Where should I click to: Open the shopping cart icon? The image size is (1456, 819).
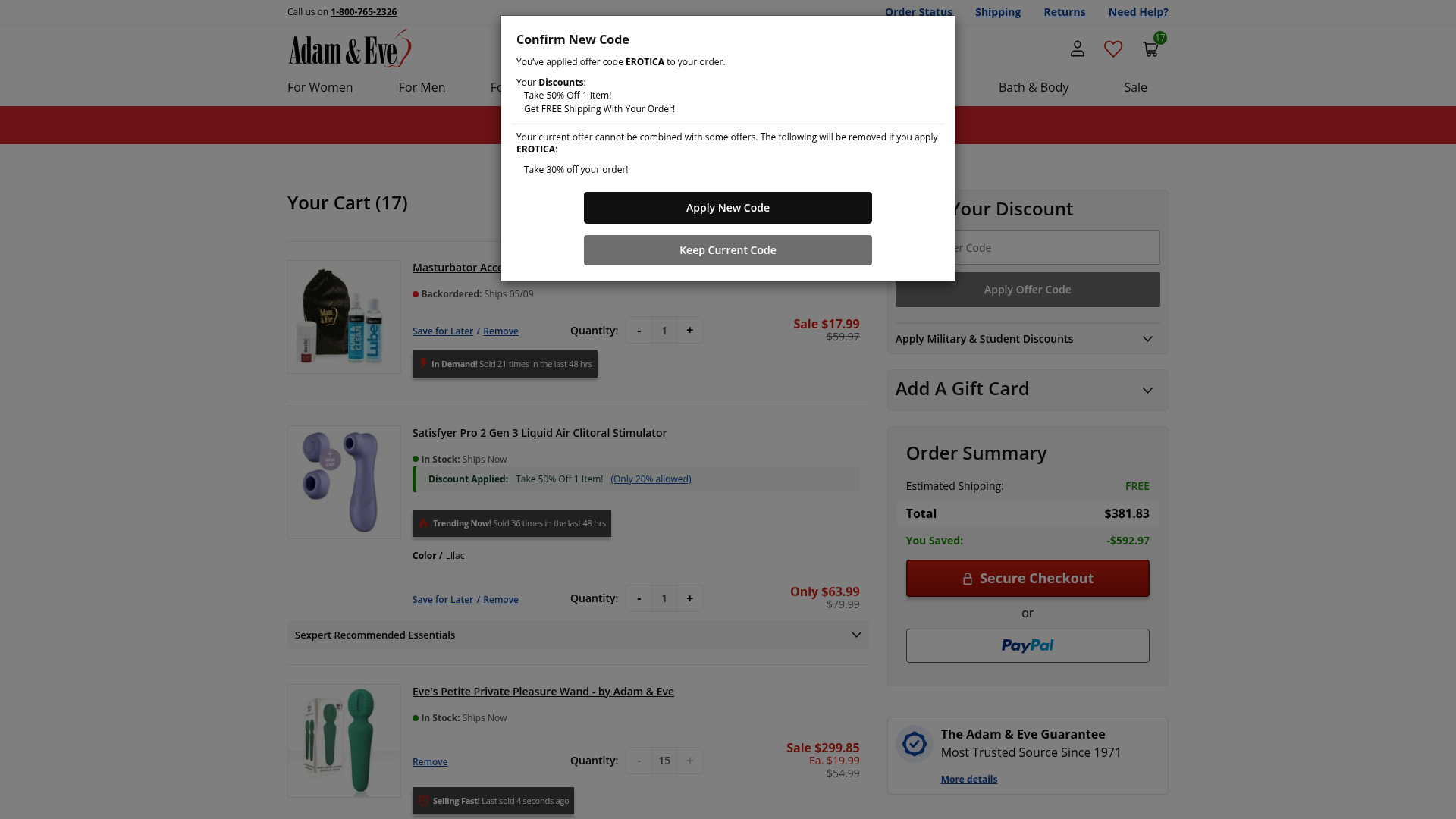(x=1150, y=49)
